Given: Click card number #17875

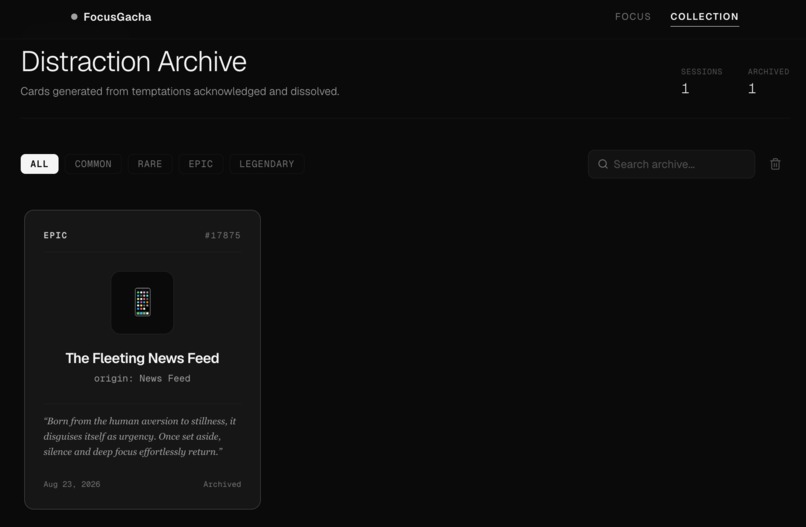Looking at the screenshot, I should 223,235.
